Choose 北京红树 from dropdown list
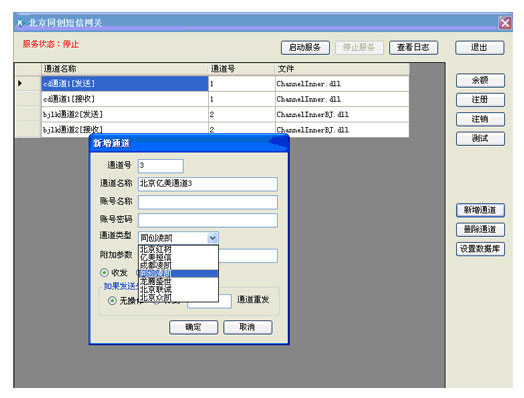The image size is (524, 398). click(178, 249)
